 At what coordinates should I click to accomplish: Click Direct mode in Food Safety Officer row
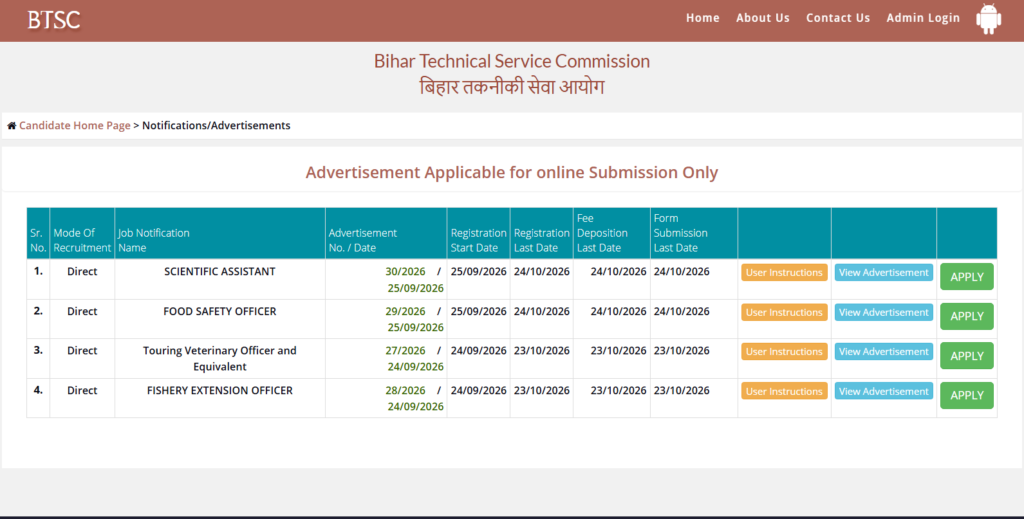82,311
